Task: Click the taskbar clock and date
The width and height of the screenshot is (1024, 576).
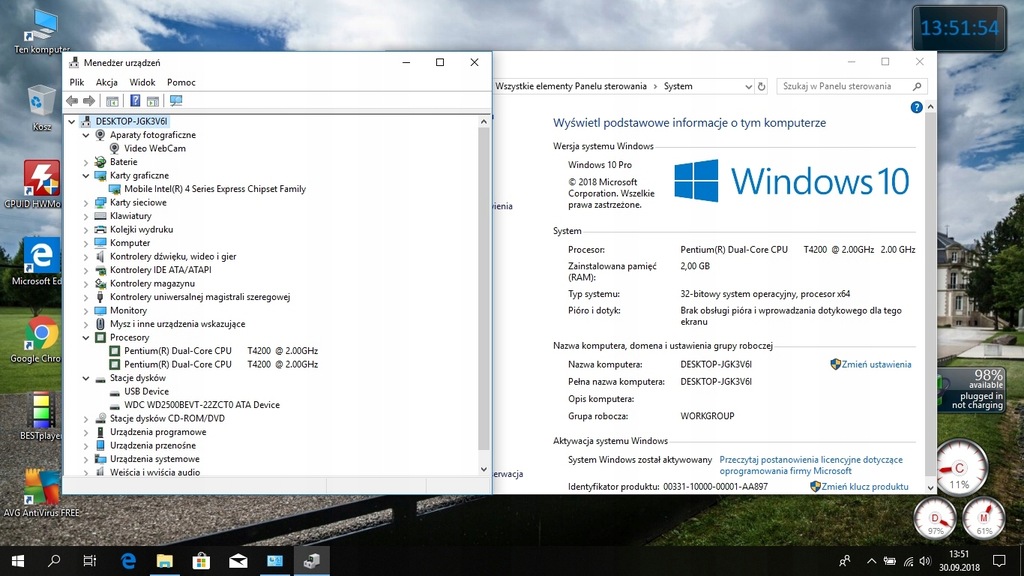Action: click(x=959, y=561)
